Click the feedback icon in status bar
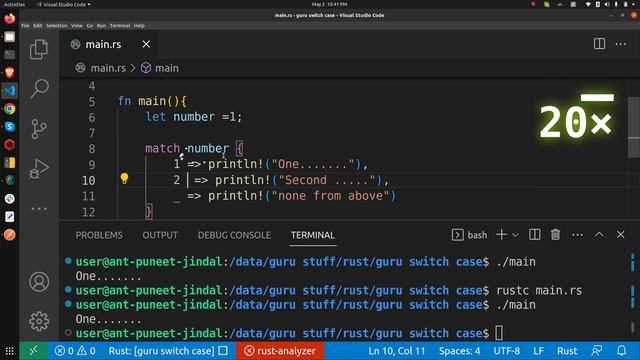Image resolution: width=640 pixels, height=360 pixels. point(596,351)
